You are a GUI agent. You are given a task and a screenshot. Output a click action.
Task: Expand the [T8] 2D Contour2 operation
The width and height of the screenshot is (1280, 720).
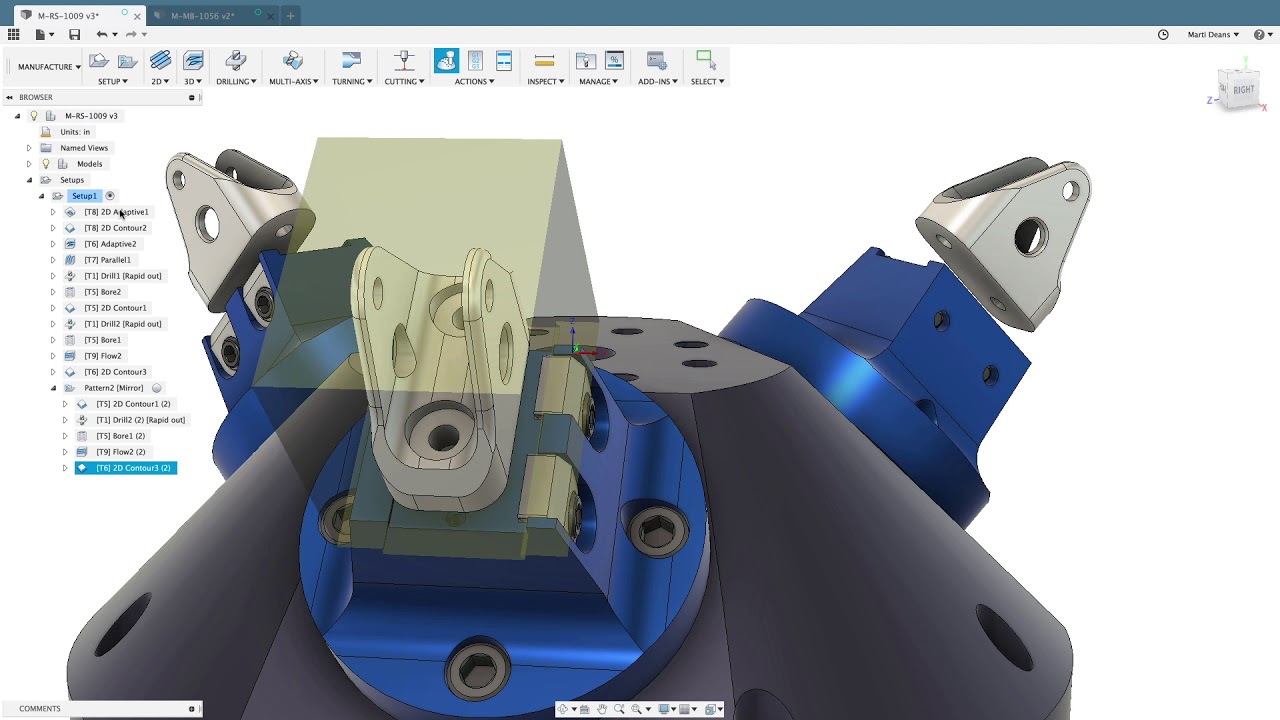[x=53, y=228]
